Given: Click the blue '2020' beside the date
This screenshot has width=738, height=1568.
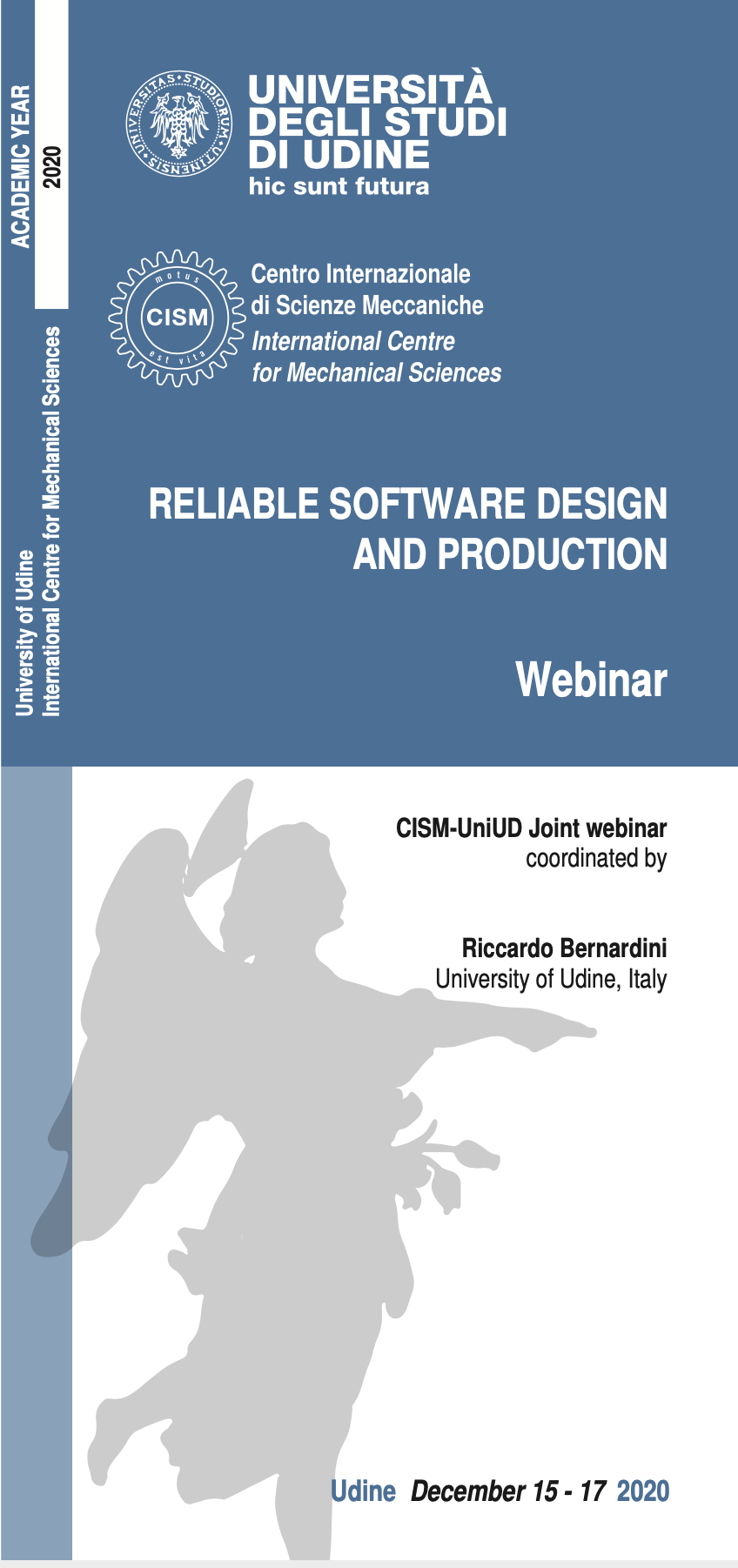Looking at the screenshot, I should click(643, 1491).
